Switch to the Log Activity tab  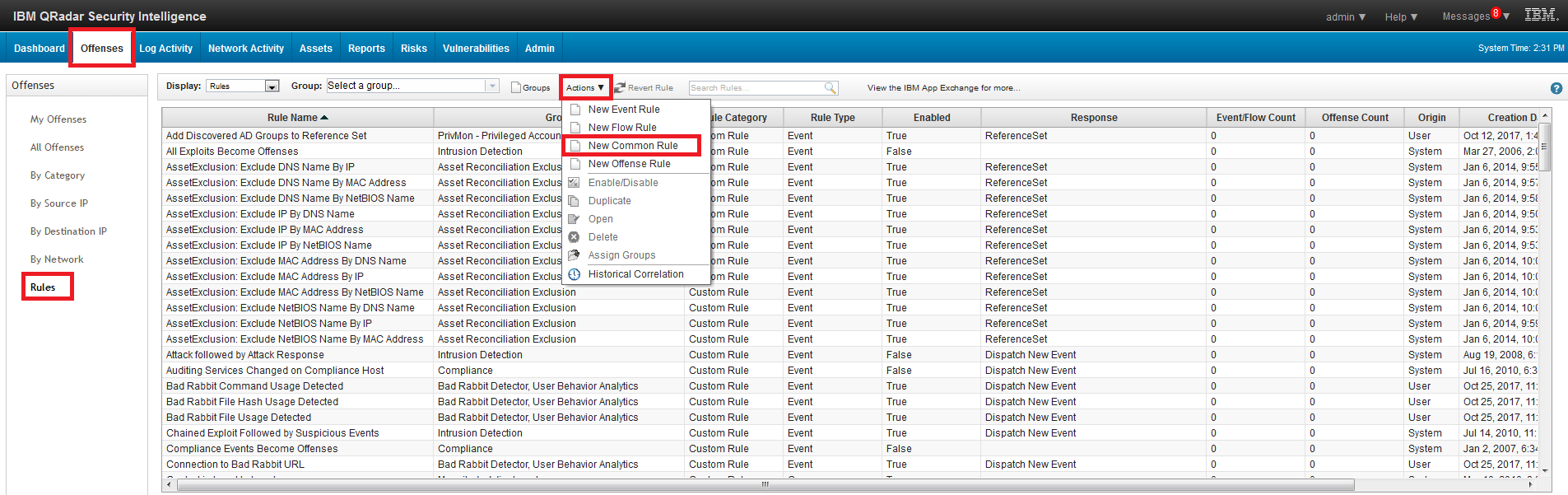165,49
